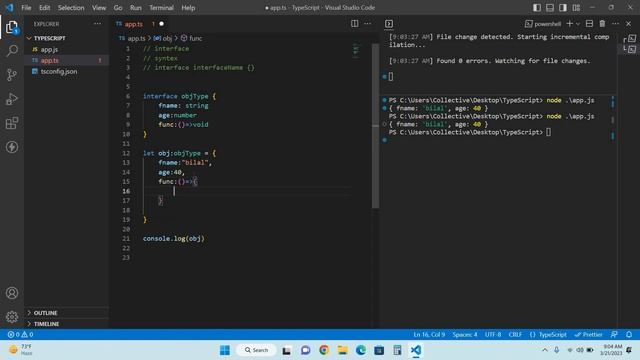Change encoding via UTF-8
The height and width of the screenshot is (360, 640).
493,334
